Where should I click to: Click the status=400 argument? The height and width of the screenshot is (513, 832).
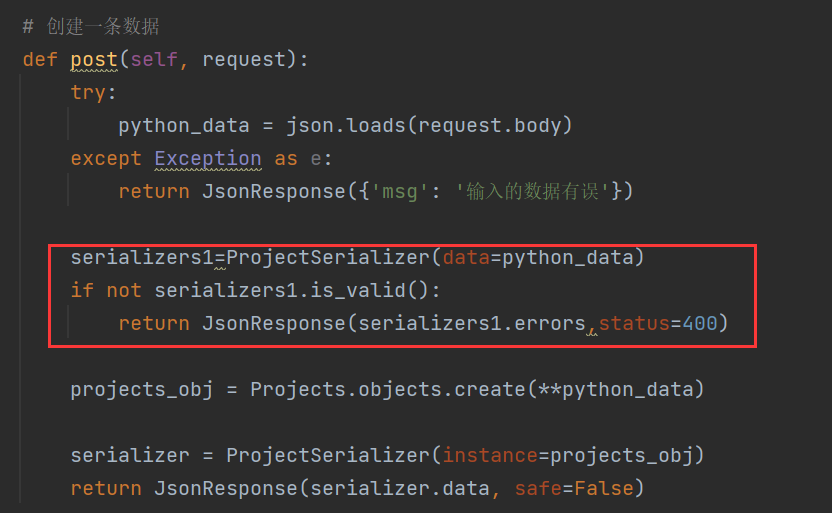coord(658,324)
